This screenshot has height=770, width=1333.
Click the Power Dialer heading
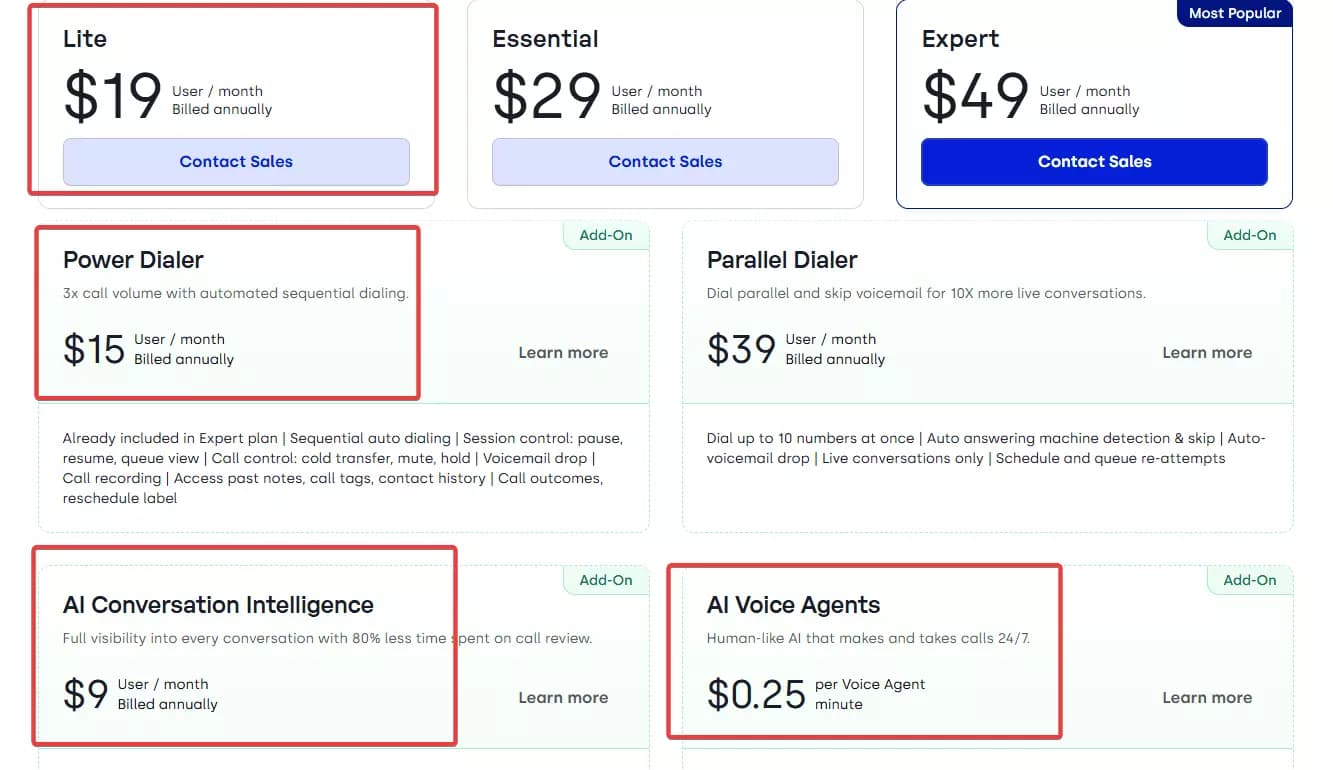(132, 260)
